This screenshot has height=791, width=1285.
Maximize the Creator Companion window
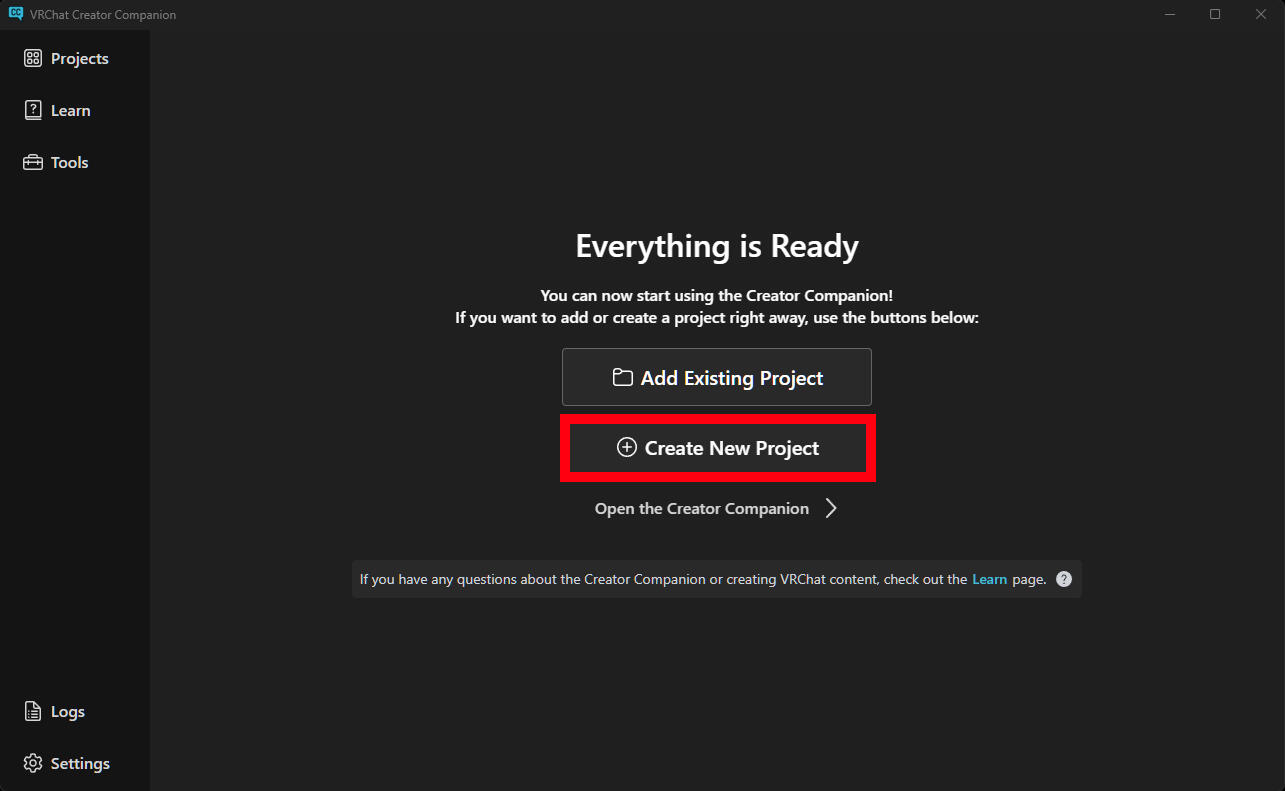(x=1215, y=14)
